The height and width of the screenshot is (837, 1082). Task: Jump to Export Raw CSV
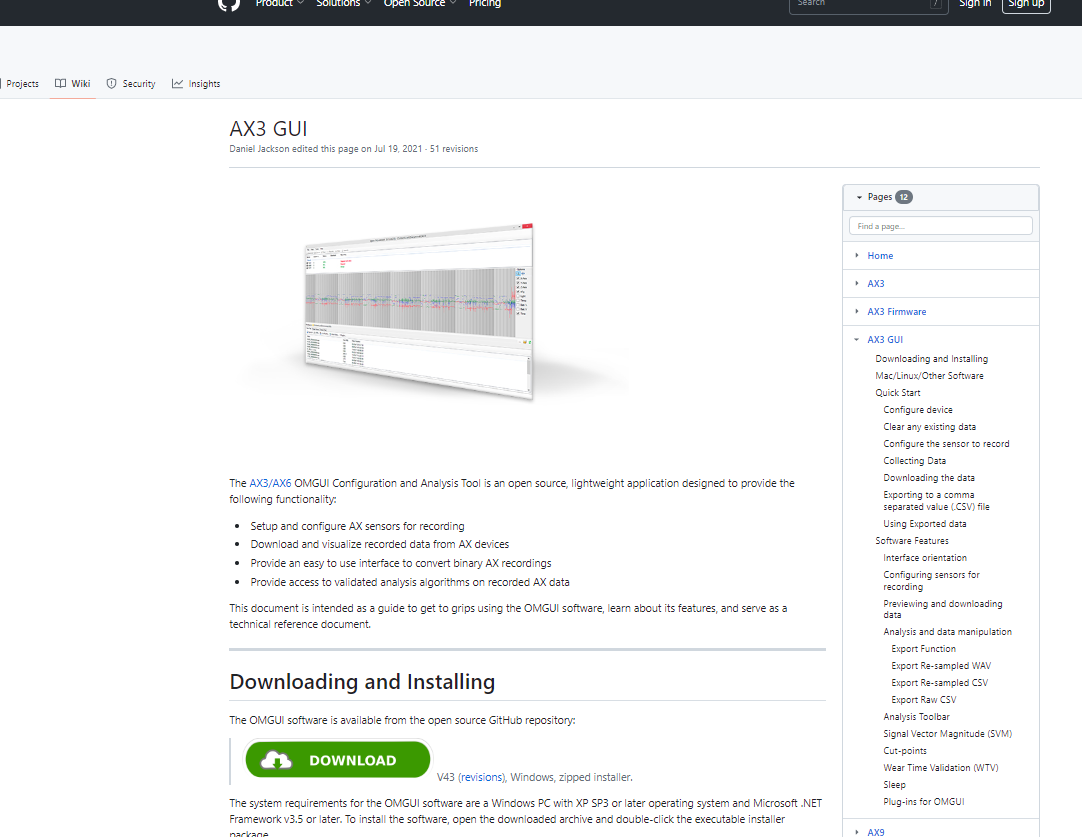coord(924,700)
